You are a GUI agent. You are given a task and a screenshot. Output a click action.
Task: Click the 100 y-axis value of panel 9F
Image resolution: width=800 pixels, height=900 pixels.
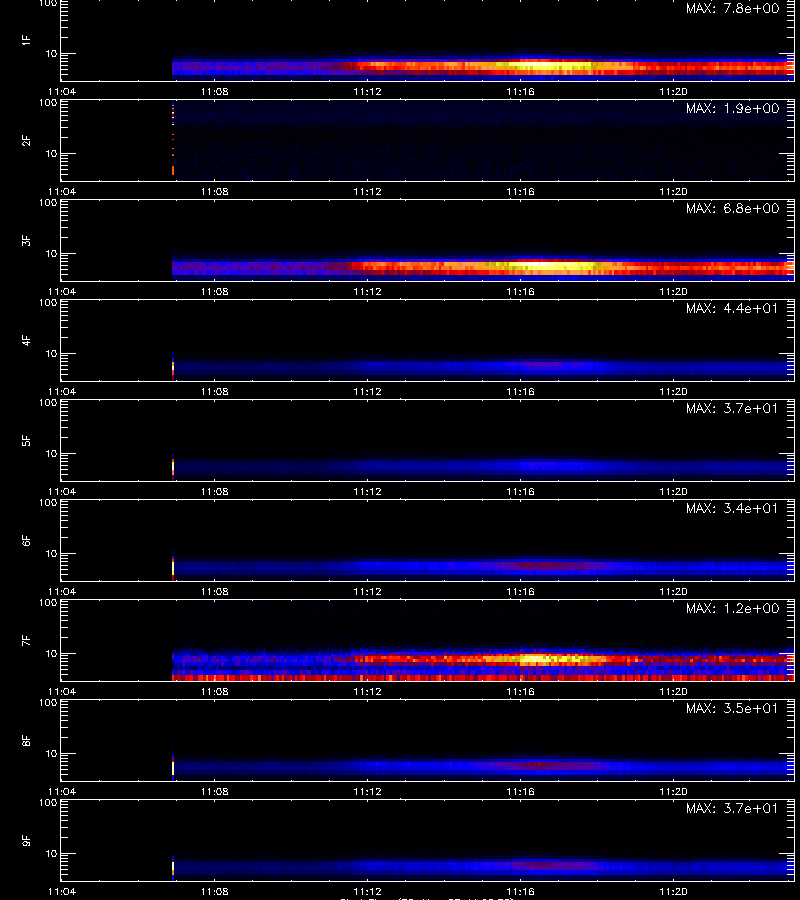(48, 802)
